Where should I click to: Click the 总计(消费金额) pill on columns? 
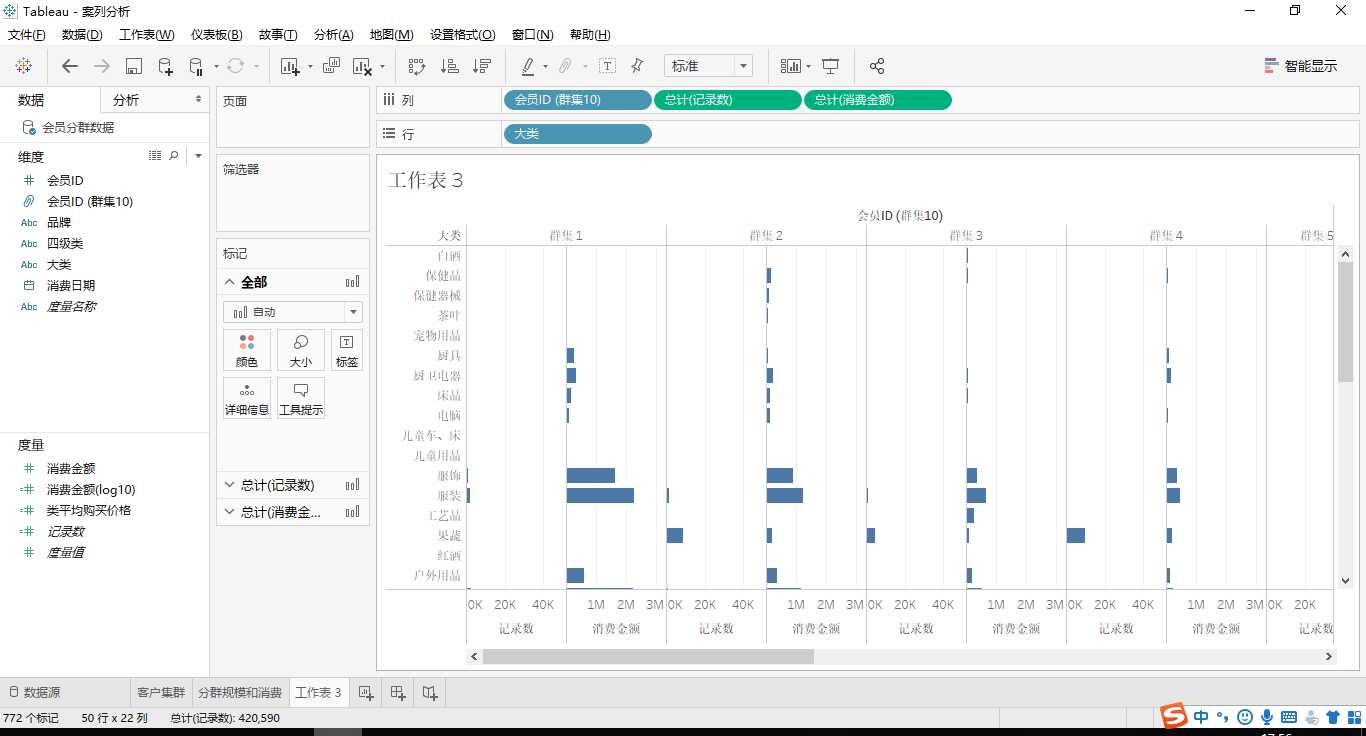877,100
